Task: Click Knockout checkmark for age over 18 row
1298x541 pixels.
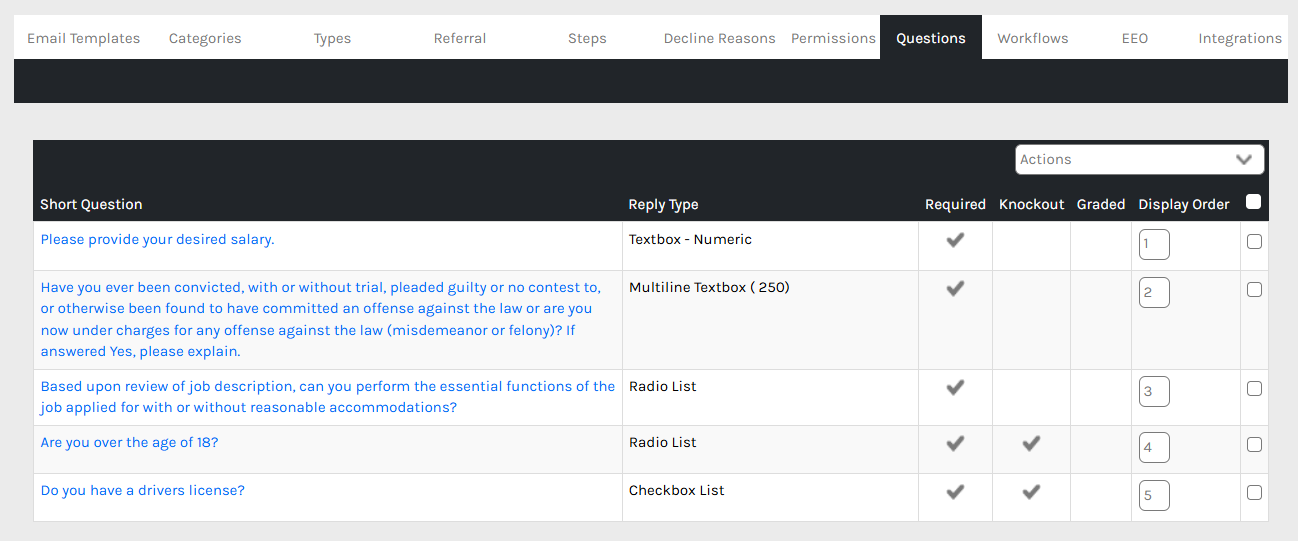Action: coord(1031,444)
